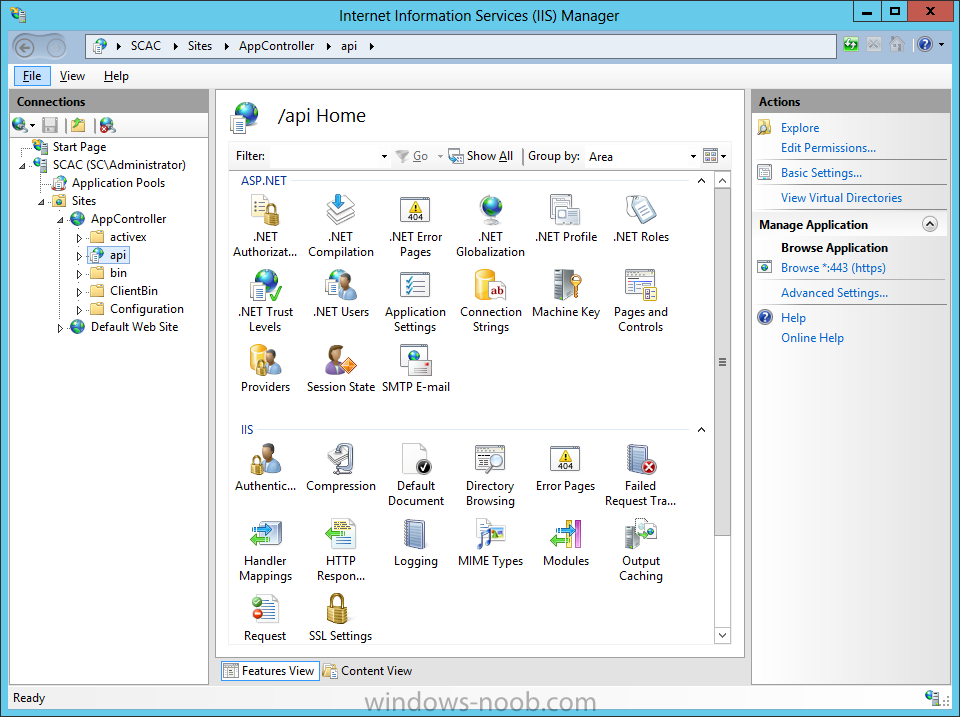Open the Request Filtering feature
960x717 pixels.
pyautogui.click(x=265, y=618)
